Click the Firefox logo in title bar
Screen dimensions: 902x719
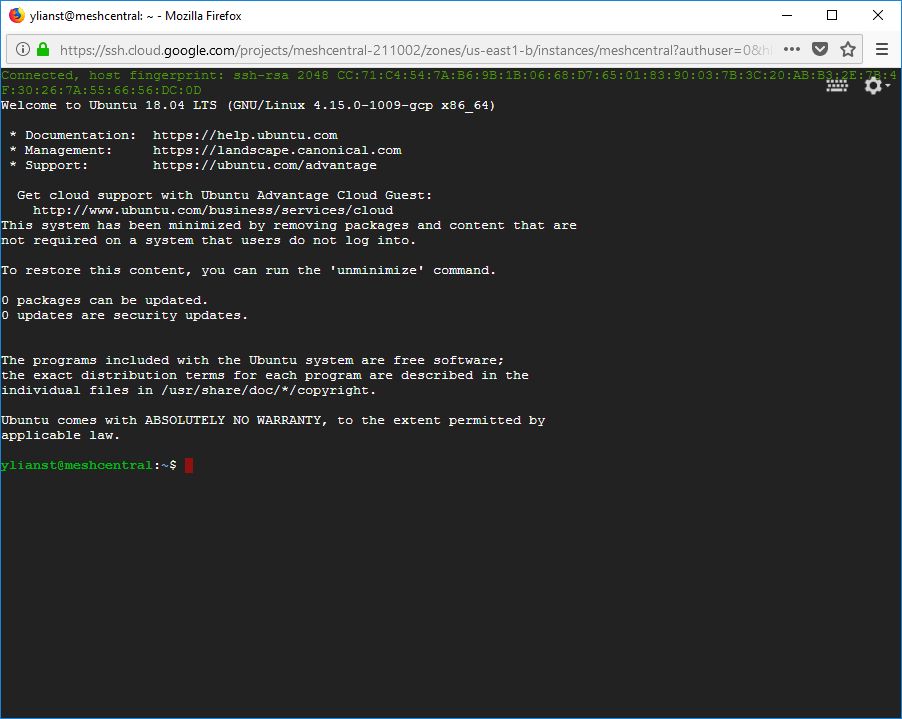[17, 16]
